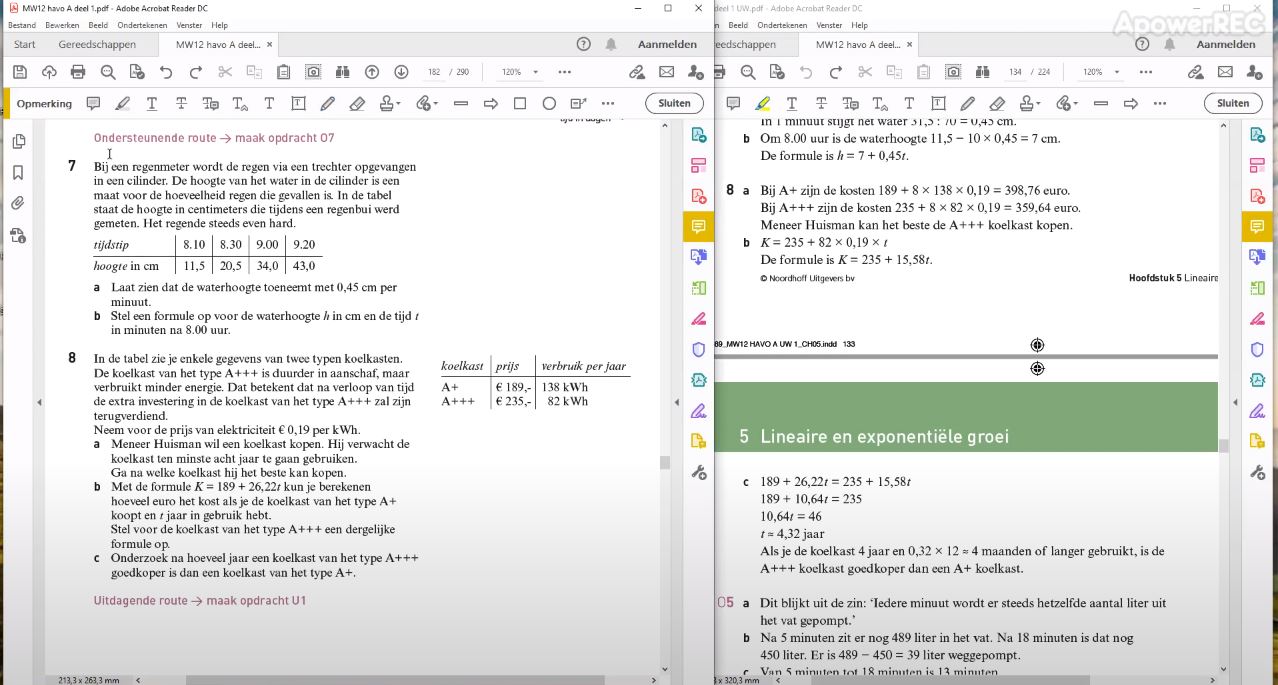Click the left window vertical scrollbar thumb

click(664, 462)
